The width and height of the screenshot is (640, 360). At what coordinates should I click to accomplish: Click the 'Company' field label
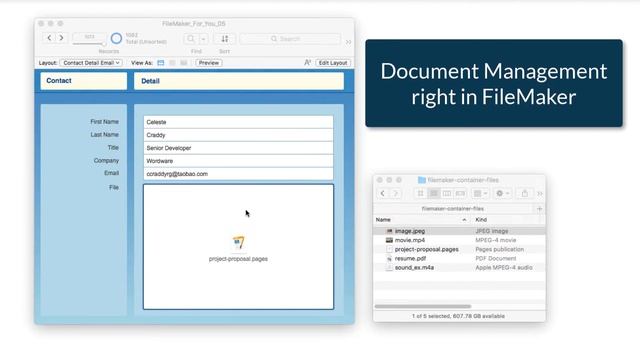(x=106, y=160)
